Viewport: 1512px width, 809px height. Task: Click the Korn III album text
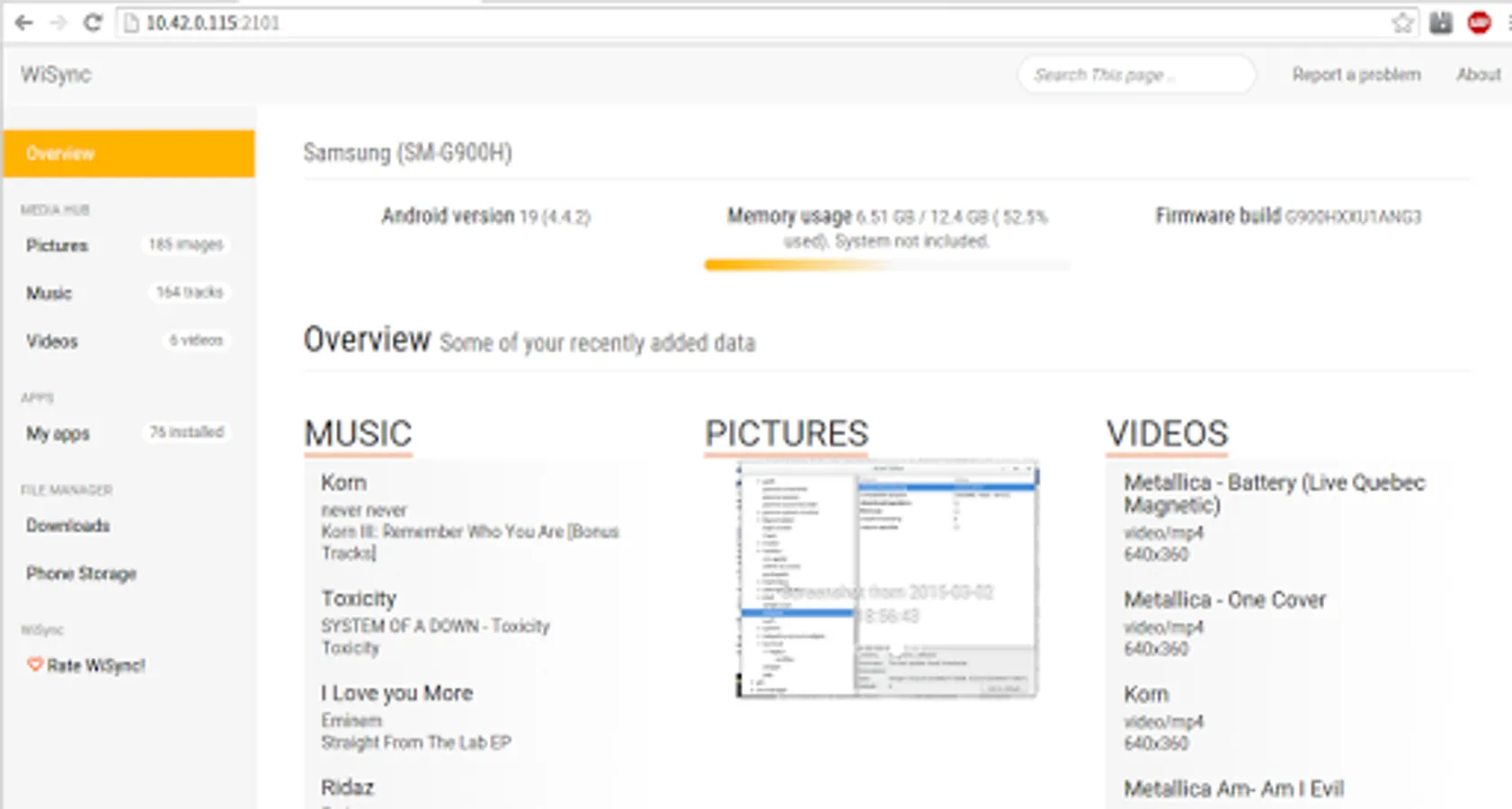[470, 542]
